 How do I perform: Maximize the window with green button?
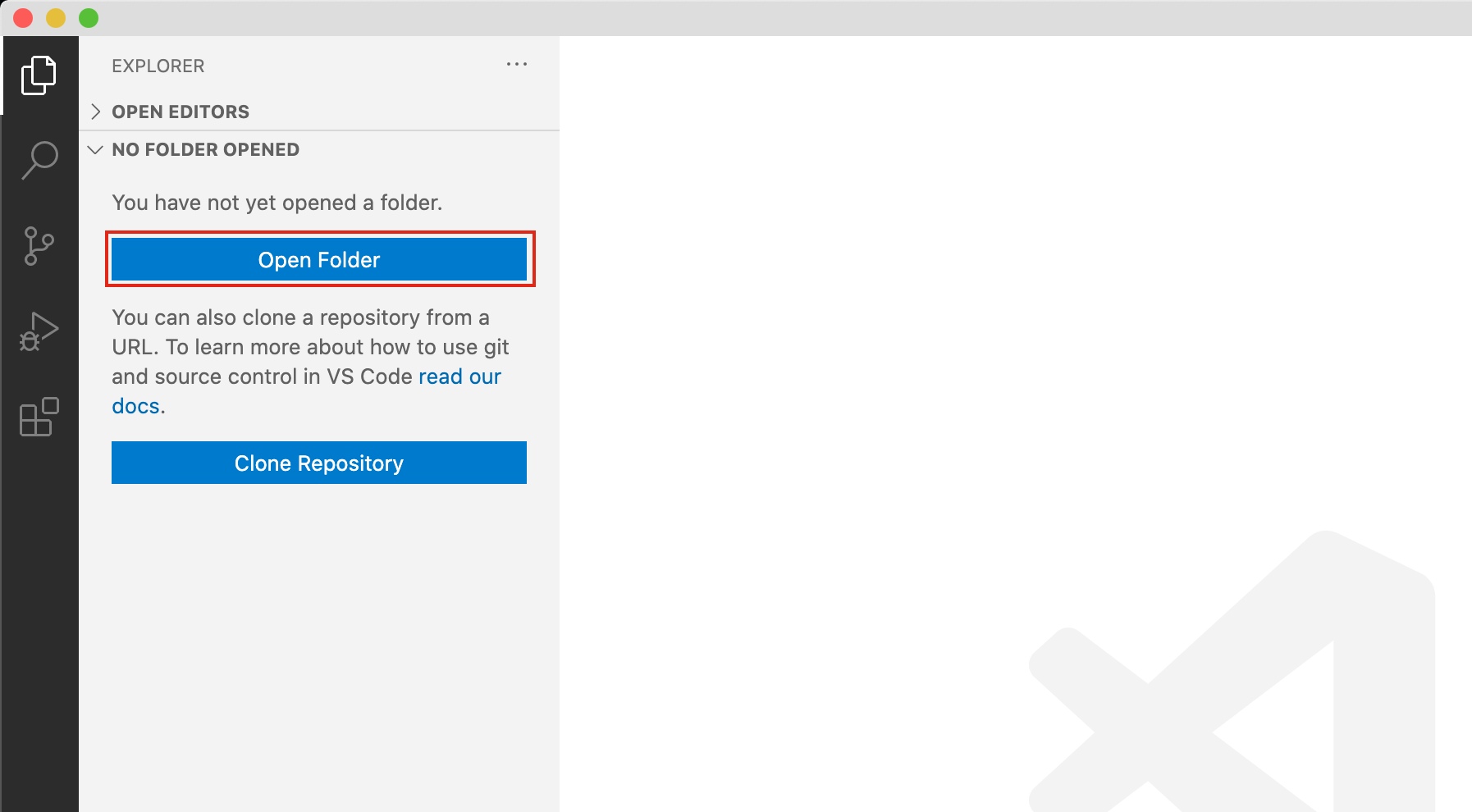pyautogui.click(x=89, y=18)
